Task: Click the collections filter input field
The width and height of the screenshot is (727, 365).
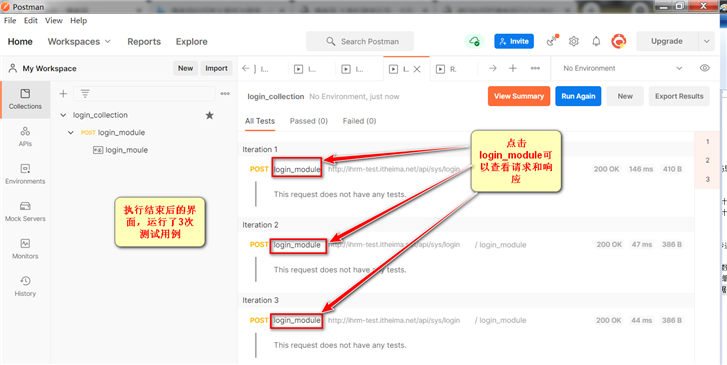Action: point(144,94)
